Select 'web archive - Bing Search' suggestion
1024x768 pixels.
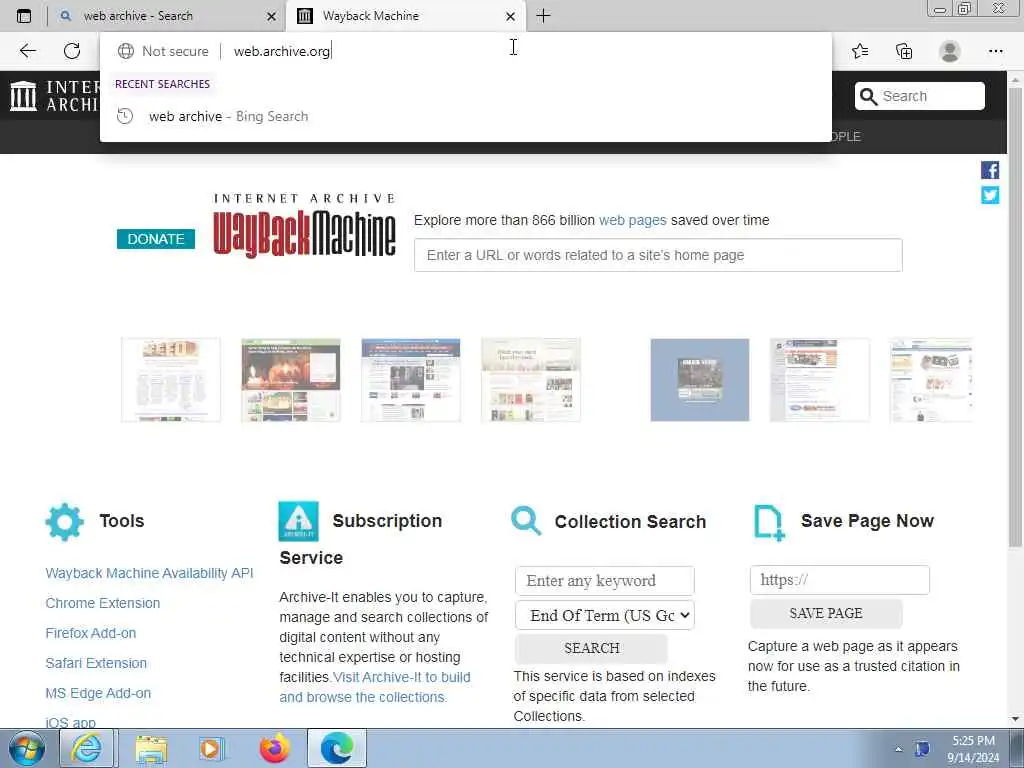[465, 116]
